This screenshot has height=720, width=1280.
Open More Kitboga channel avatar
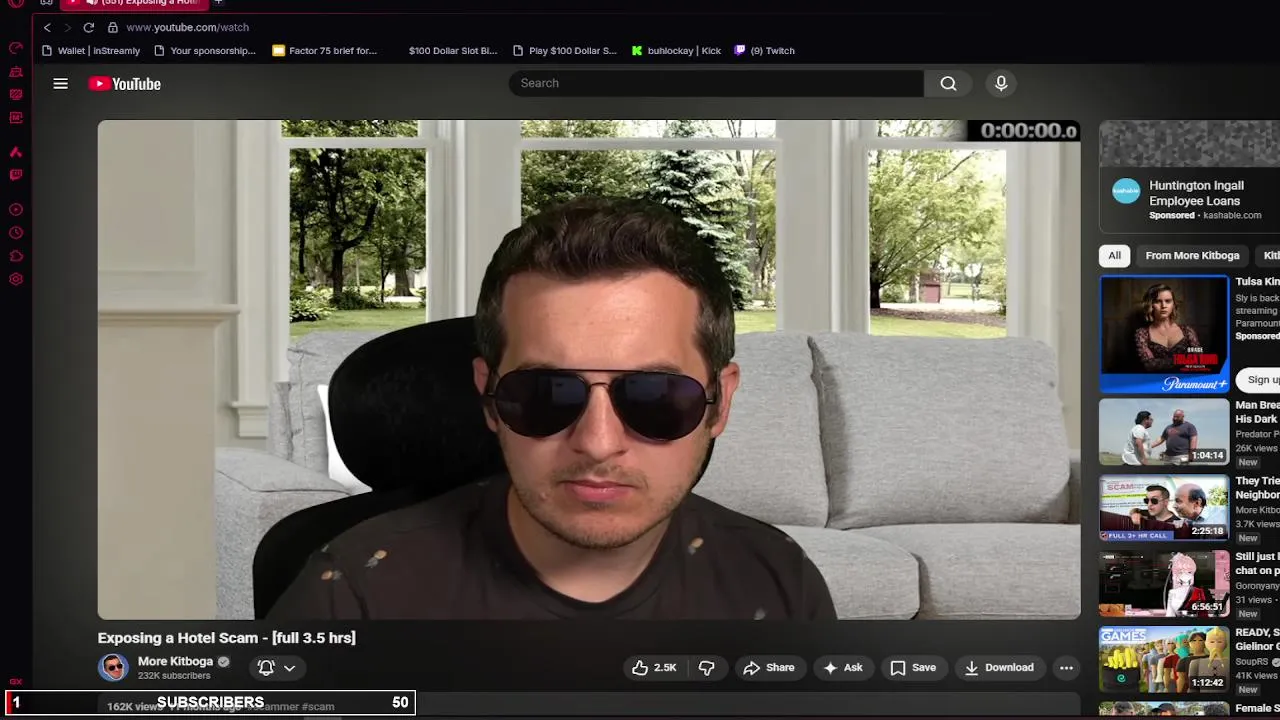113,667
